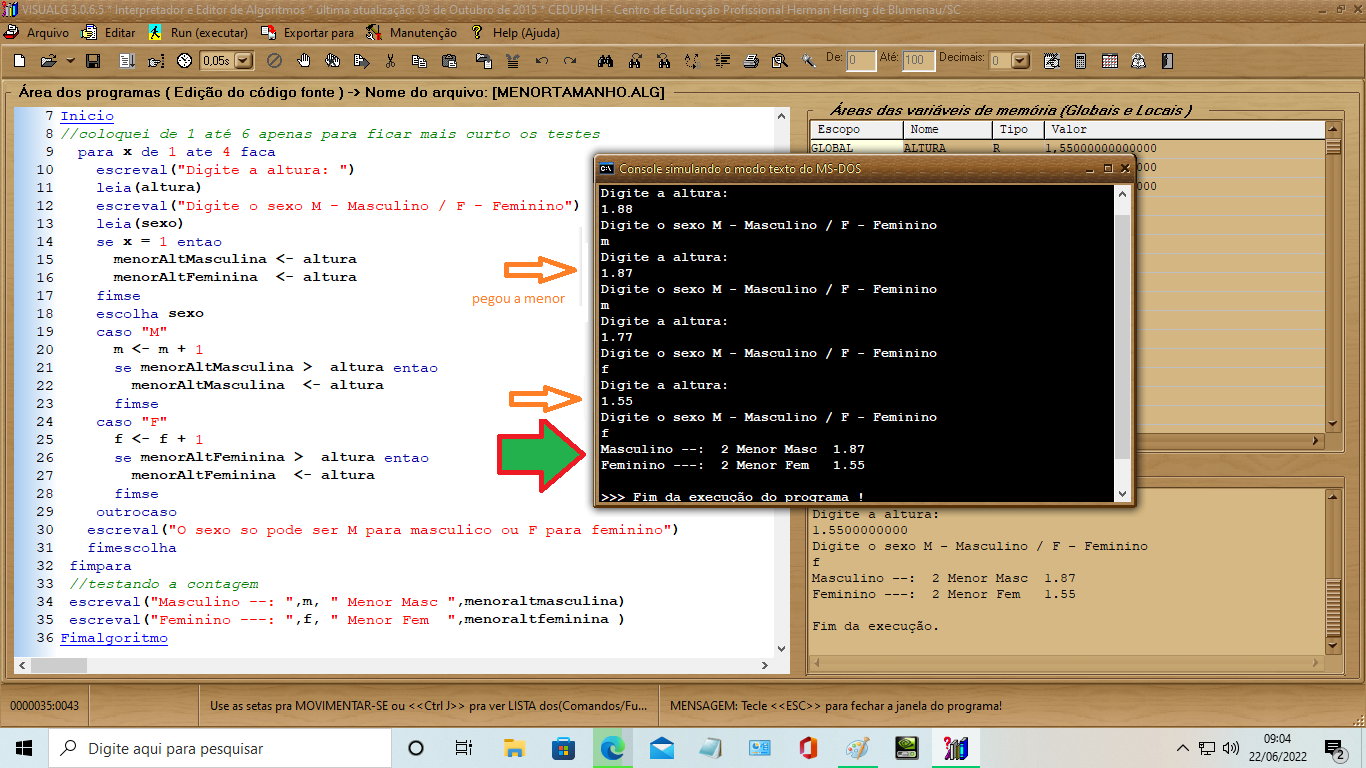The height and width of the screenshot is (768, 1366).
Task: Click the single-hand breakpoint icon
Action: (x=305, y=61)
